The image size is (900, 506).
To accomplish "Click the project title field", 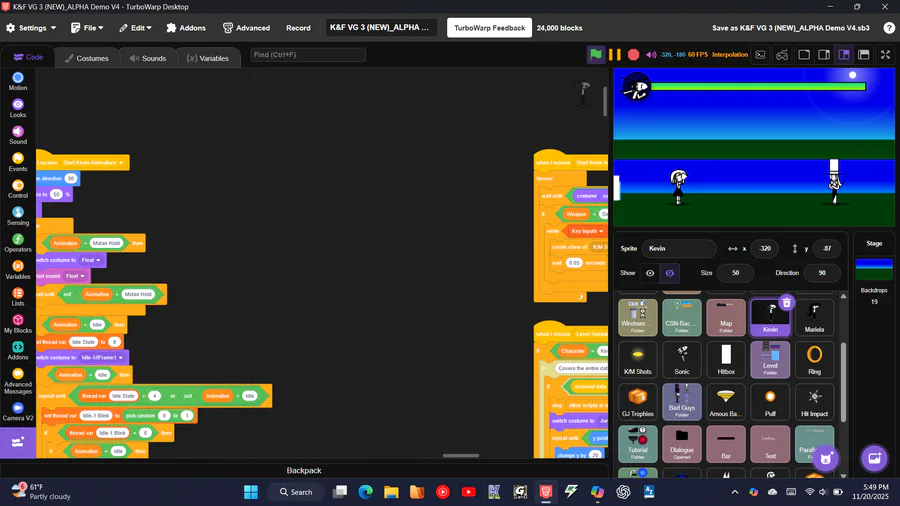I will [x=381, y=28].
